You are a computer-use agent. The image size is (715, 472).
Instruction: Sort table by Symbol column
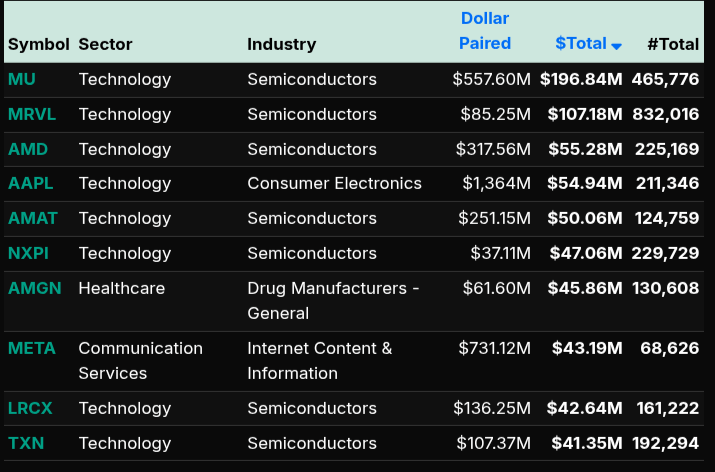(x=38, y=44)
